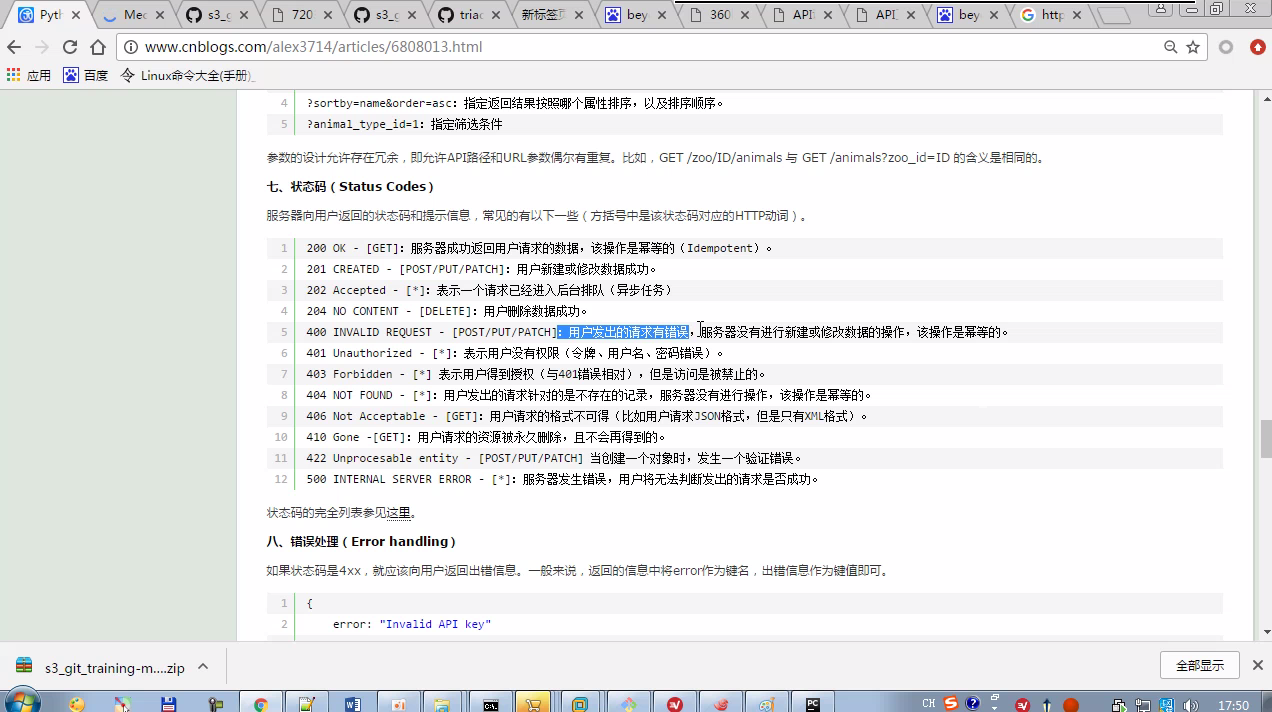
Task: Switch to the Google http tab
Action: (x=1052, y=15)
